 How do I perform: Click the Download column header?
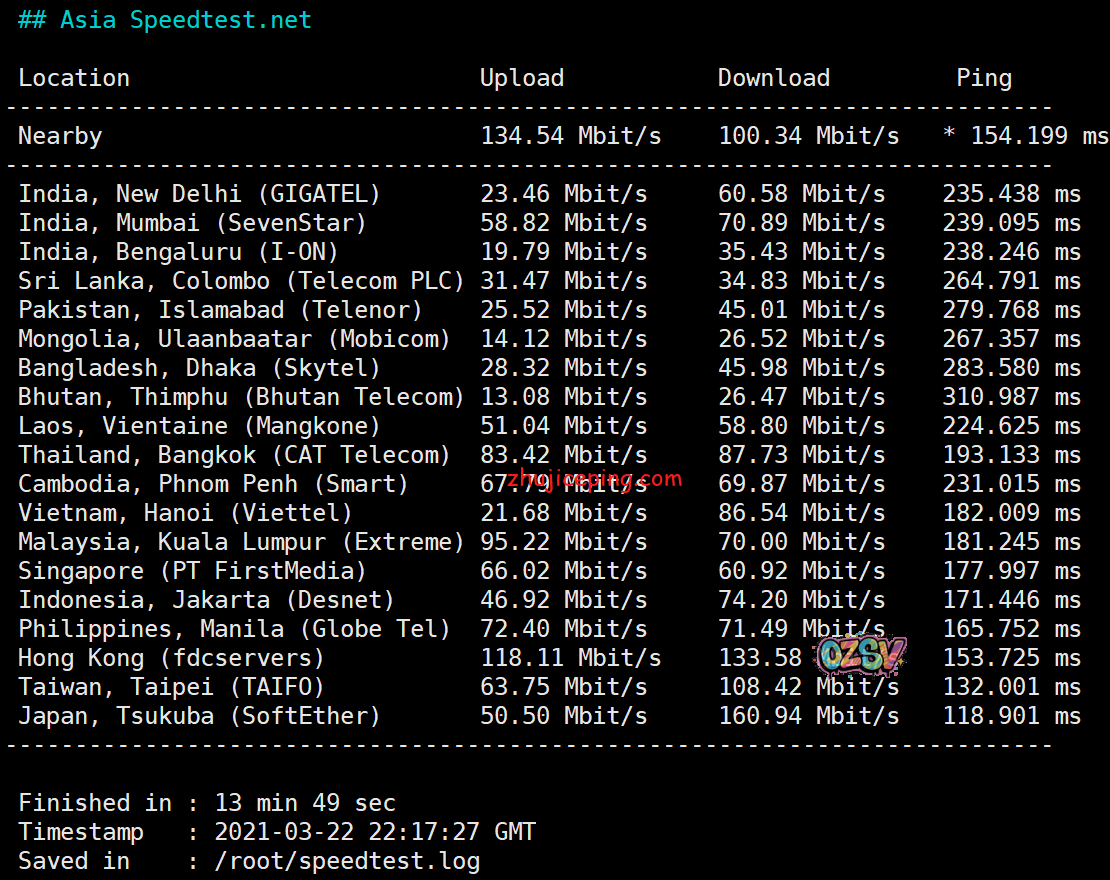[x=773, y=78]
